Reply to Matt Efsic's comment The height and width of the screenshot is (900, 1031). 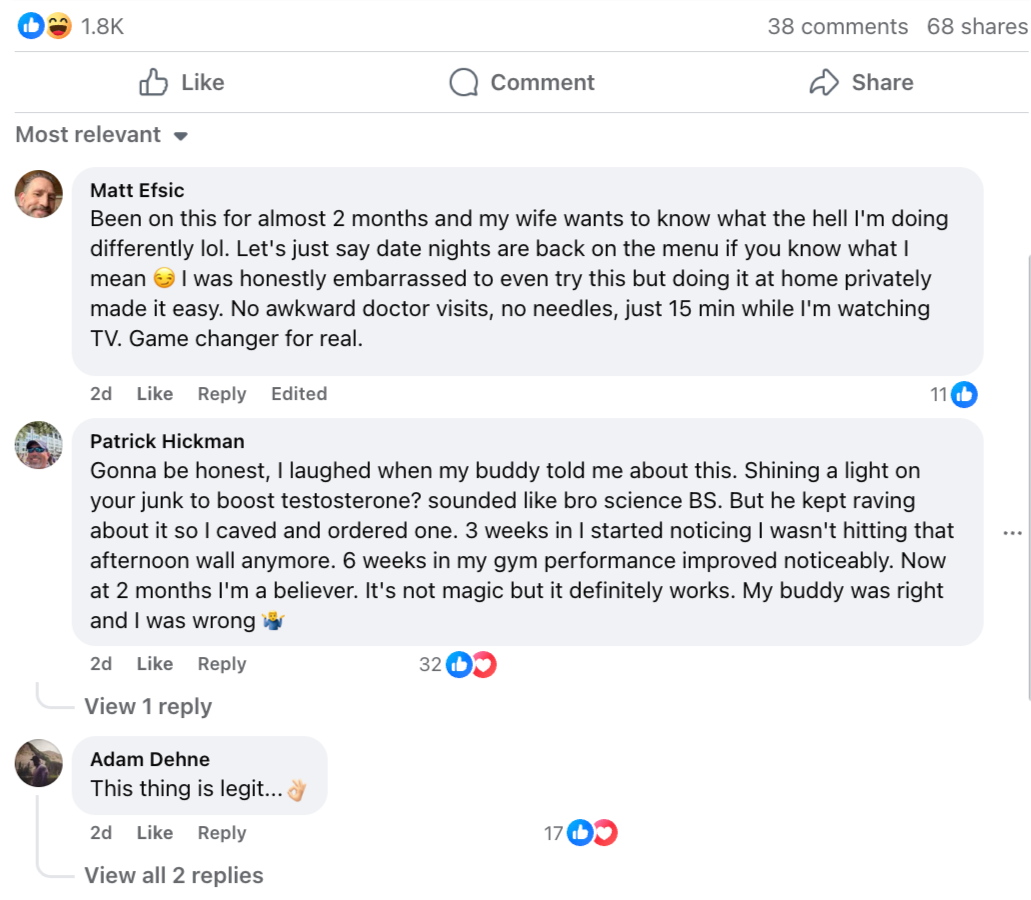tap(222, 394)
